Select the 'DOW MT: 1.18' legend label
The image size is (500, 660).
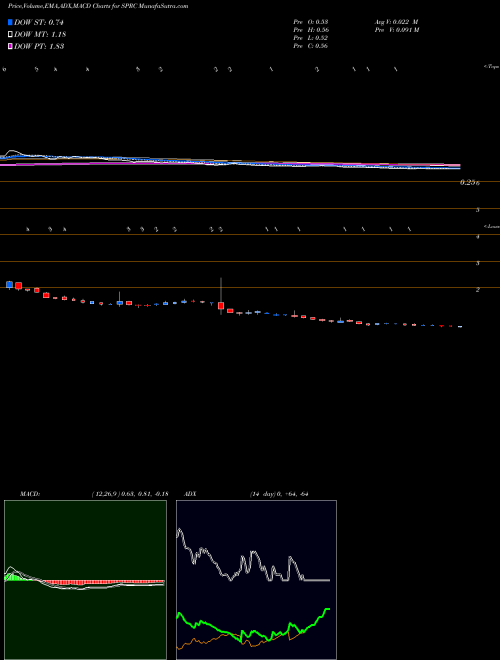click(40, 35)
